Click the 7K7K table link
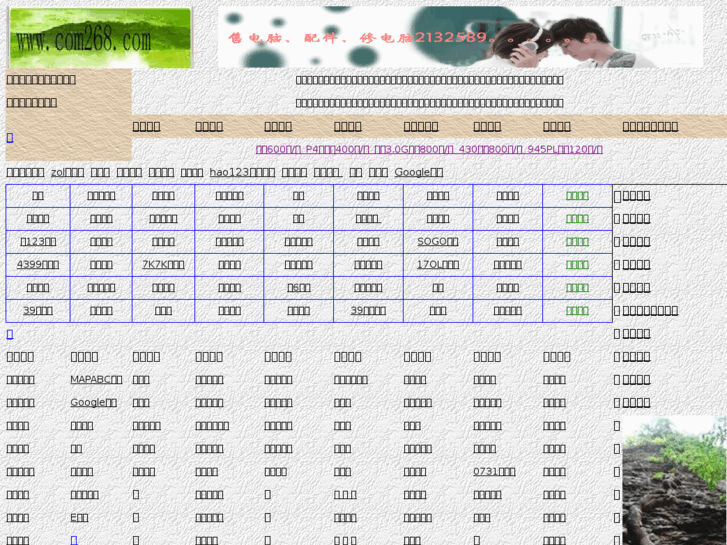The height and width of the screenshot is (545, 727). click(163, 265)
